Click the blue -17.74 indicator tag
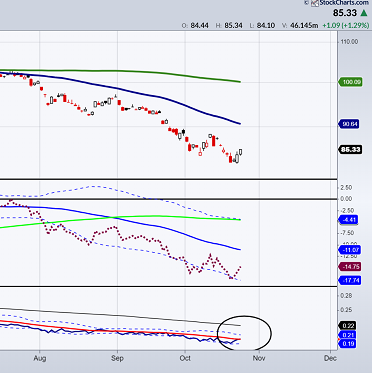Image resolution: width=372 pixels, height=373 pixels. [350, 281]
